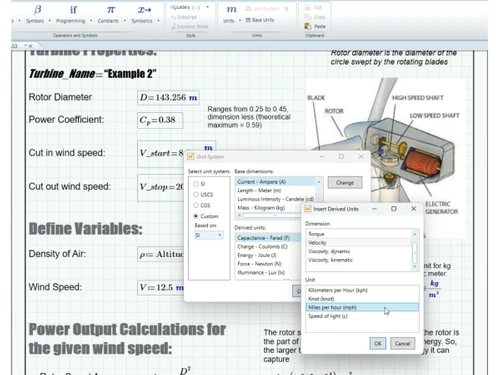Expand the Constants dropdown arrow
This screenshot has height=375, width=500.
pyautogui.click(x=125, y=21)
